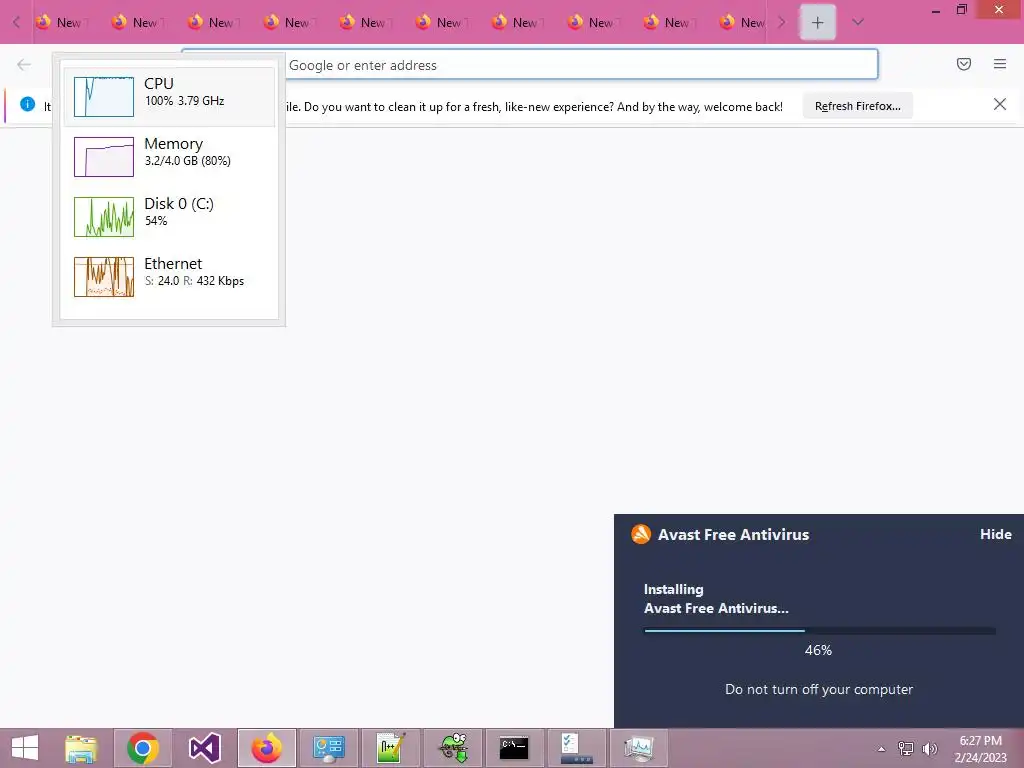This screenshot has height=768, width=1024.
Task: Go back with the Firefox back arrow
Action: coord(24,65)
